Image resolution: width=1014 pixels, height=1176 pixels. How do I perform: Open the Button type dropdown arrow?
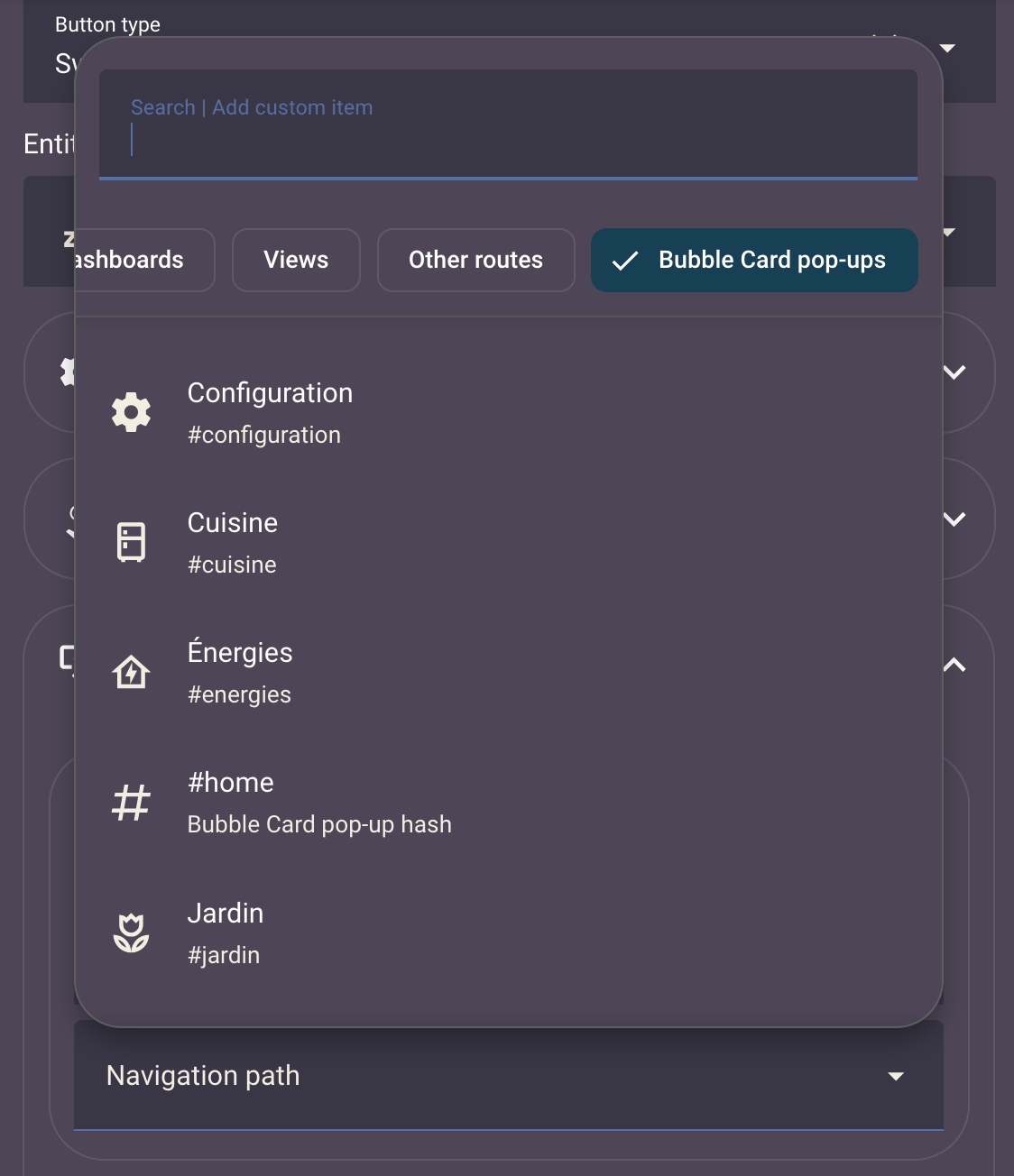pyautogui.click(x=947, y=48)
